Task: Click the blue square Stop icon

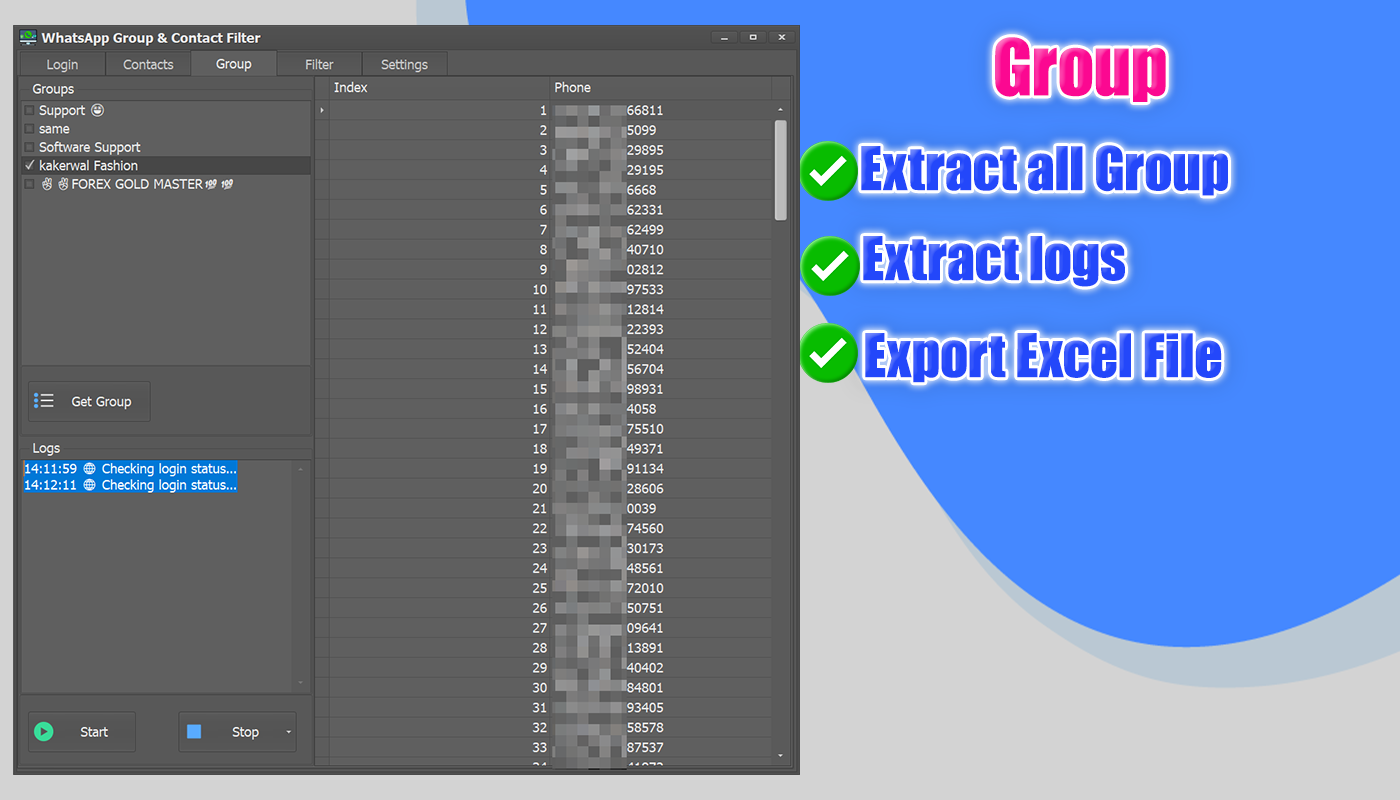Action: [x=194, y=732]
